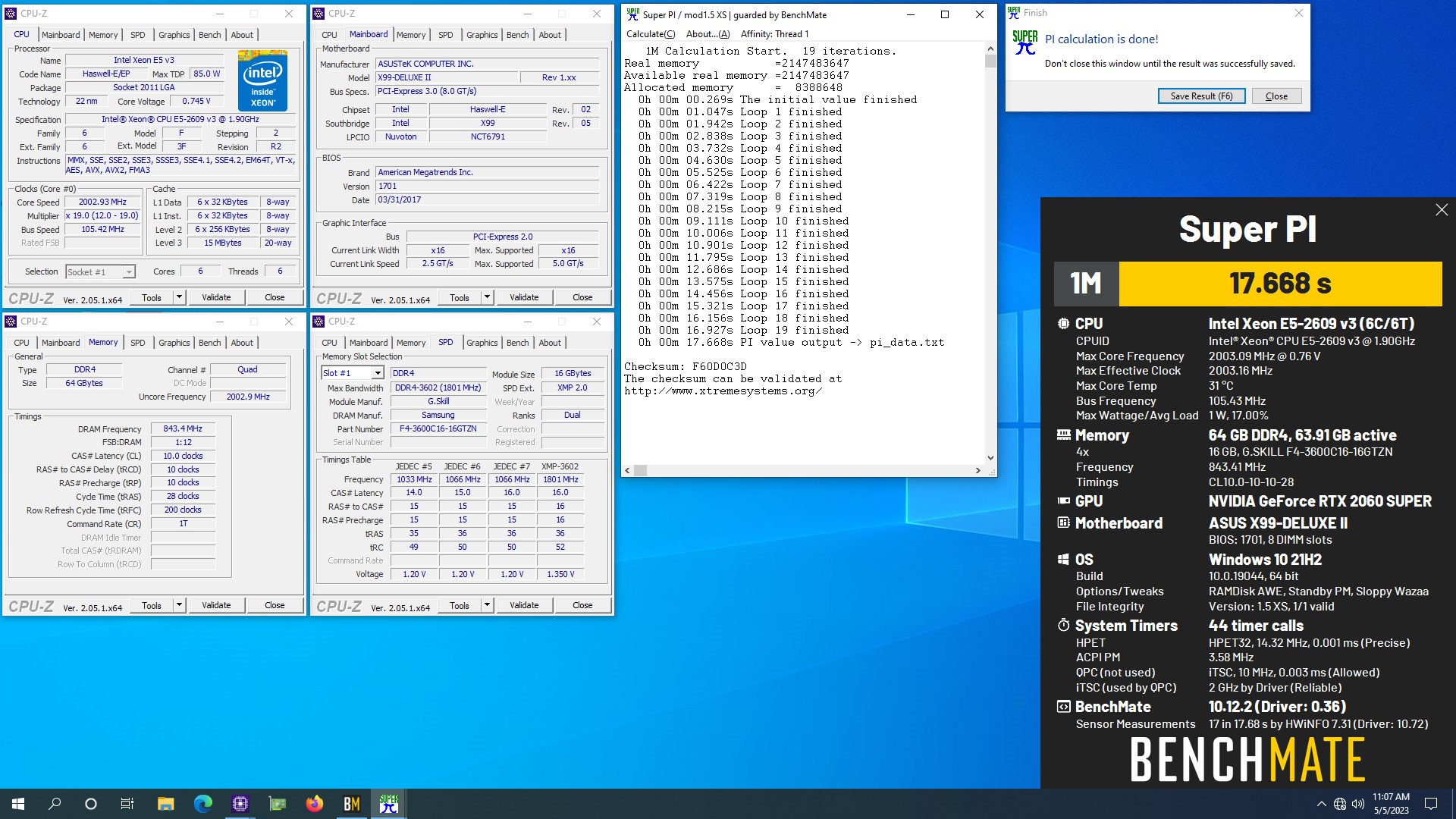1456x819 pixels.
Task: Click the 17.668 s result bar
Action: tap(1280, 284)
